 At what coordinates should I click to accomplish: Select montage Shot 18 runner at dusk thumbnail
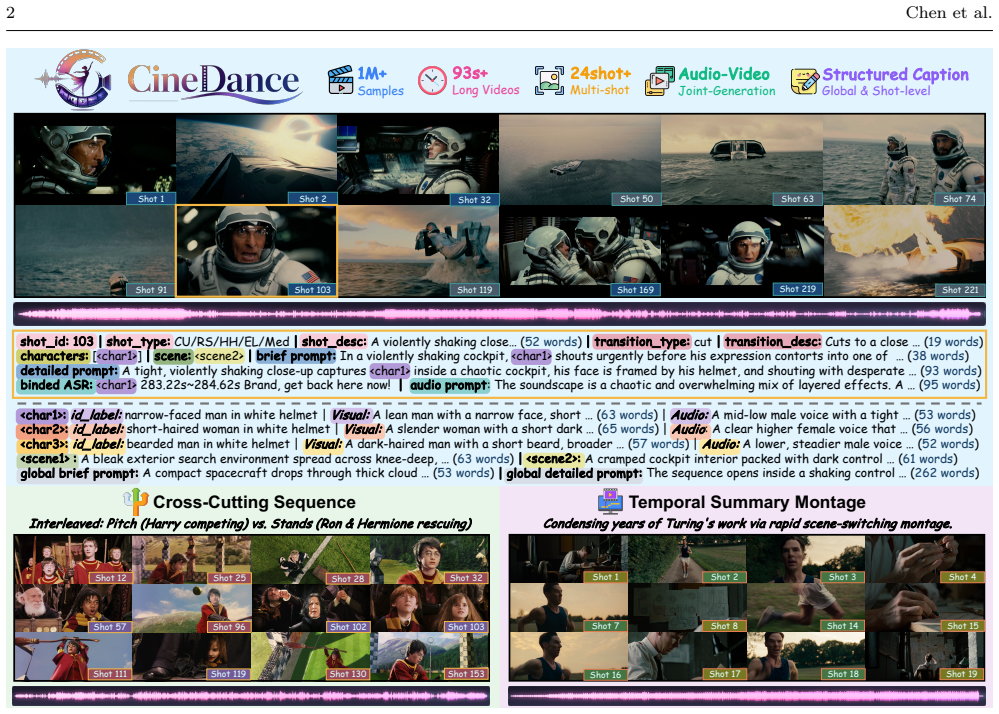pos(806,657)
